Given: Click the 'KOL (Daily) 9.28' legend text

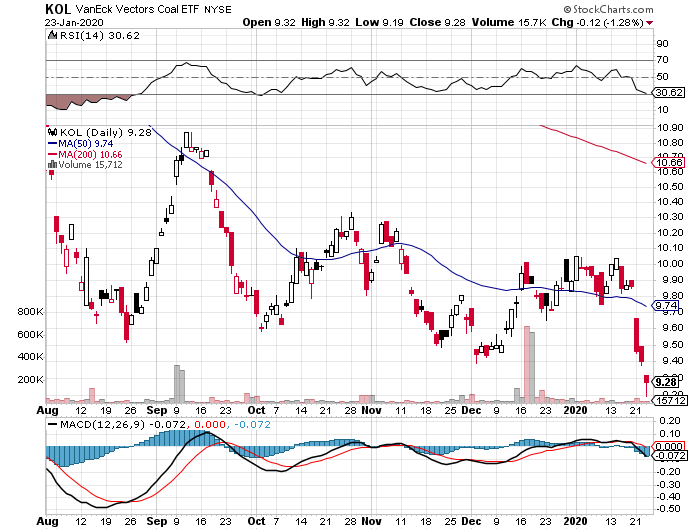Looking at the screenshot, I should click(106, 133).
